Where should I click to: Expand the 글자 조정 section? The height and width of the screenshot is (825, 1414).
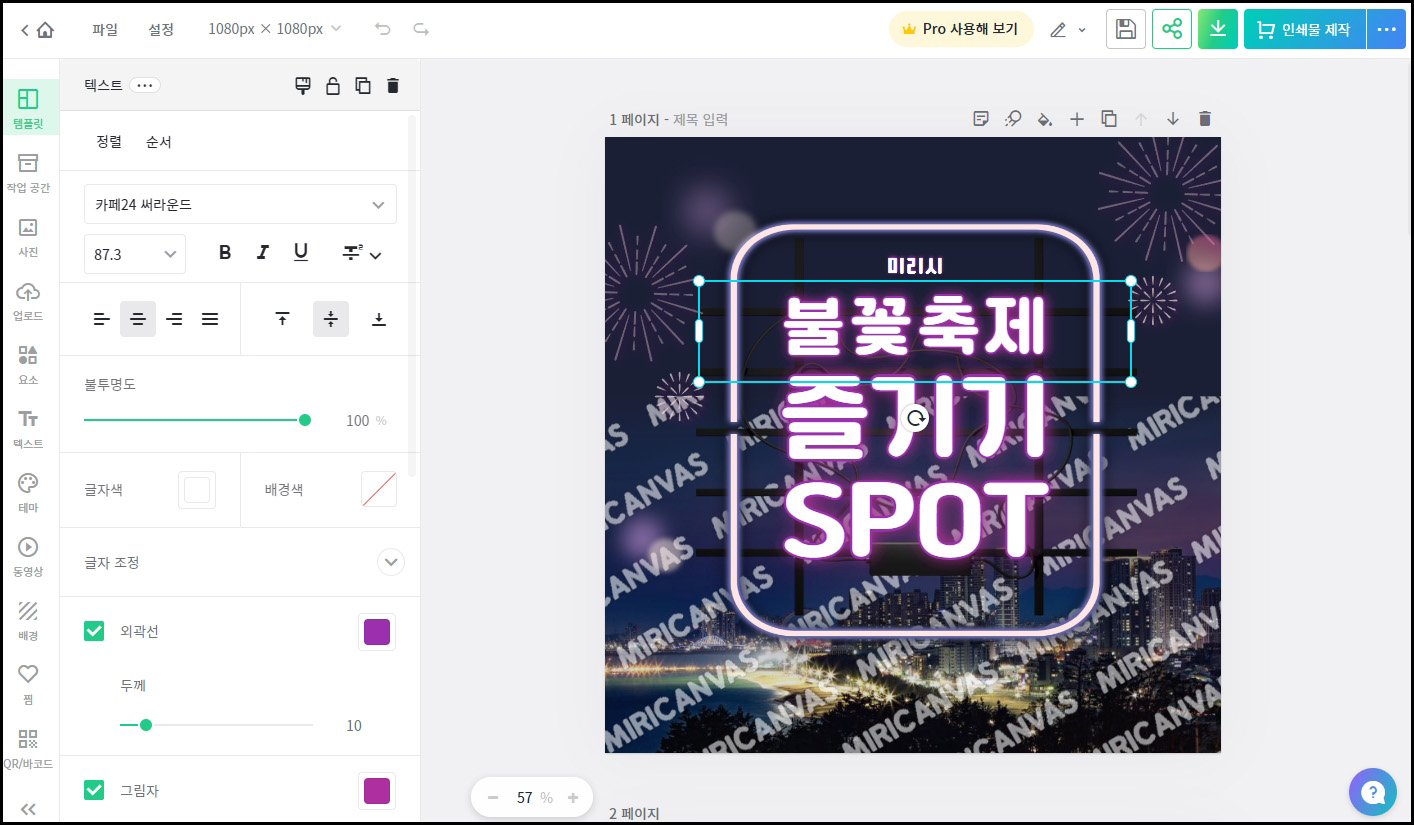[x=391, y=562]
